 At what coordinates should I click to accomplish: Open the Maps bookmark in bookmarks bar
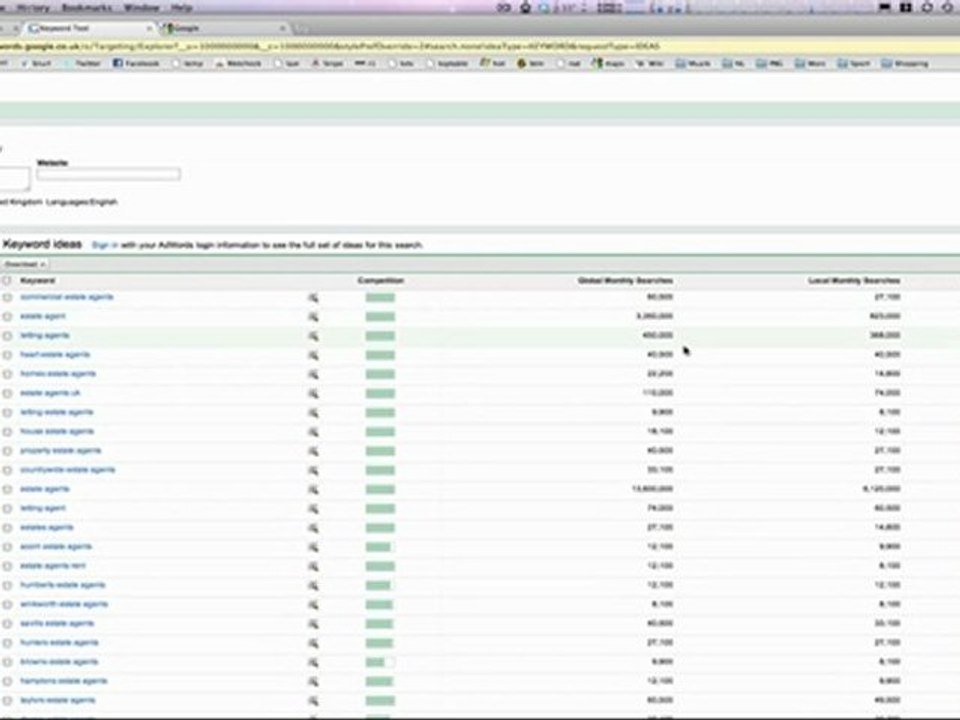607,63
